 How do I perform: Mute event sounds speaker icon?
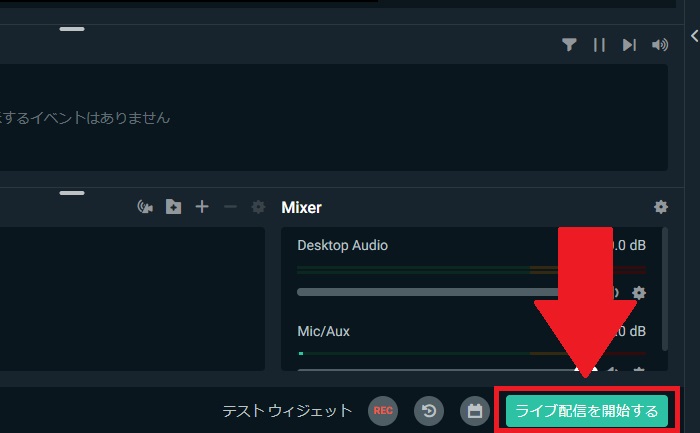pyautogui.click(x=660, y=45)
